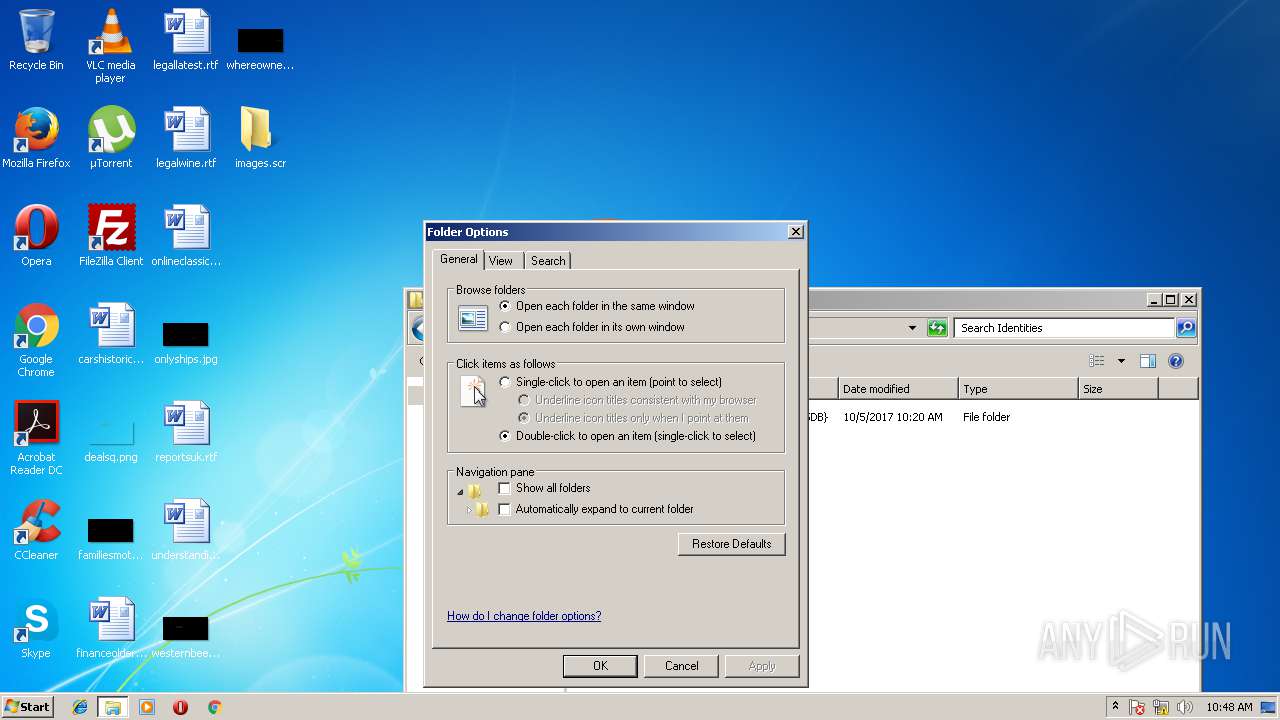Viewport: 1280px width, 720px height.
Task: Switch to the View tab
Action: [501, 261]
